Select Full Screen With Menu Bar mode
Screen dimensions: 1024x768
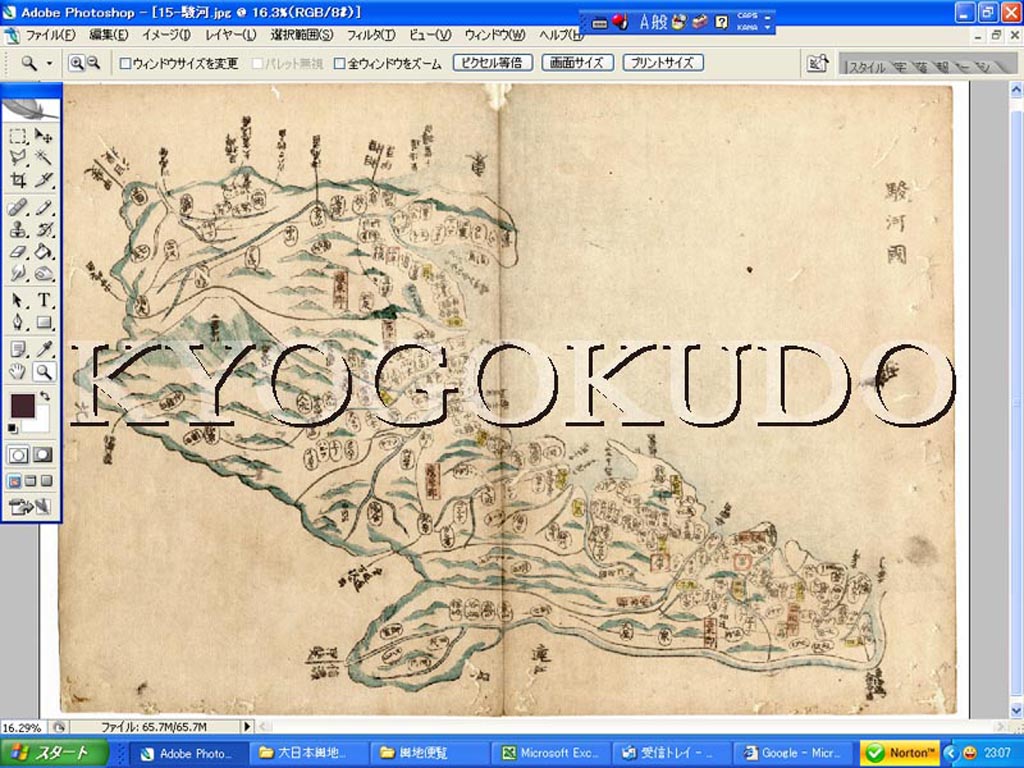tap(30, 481)
